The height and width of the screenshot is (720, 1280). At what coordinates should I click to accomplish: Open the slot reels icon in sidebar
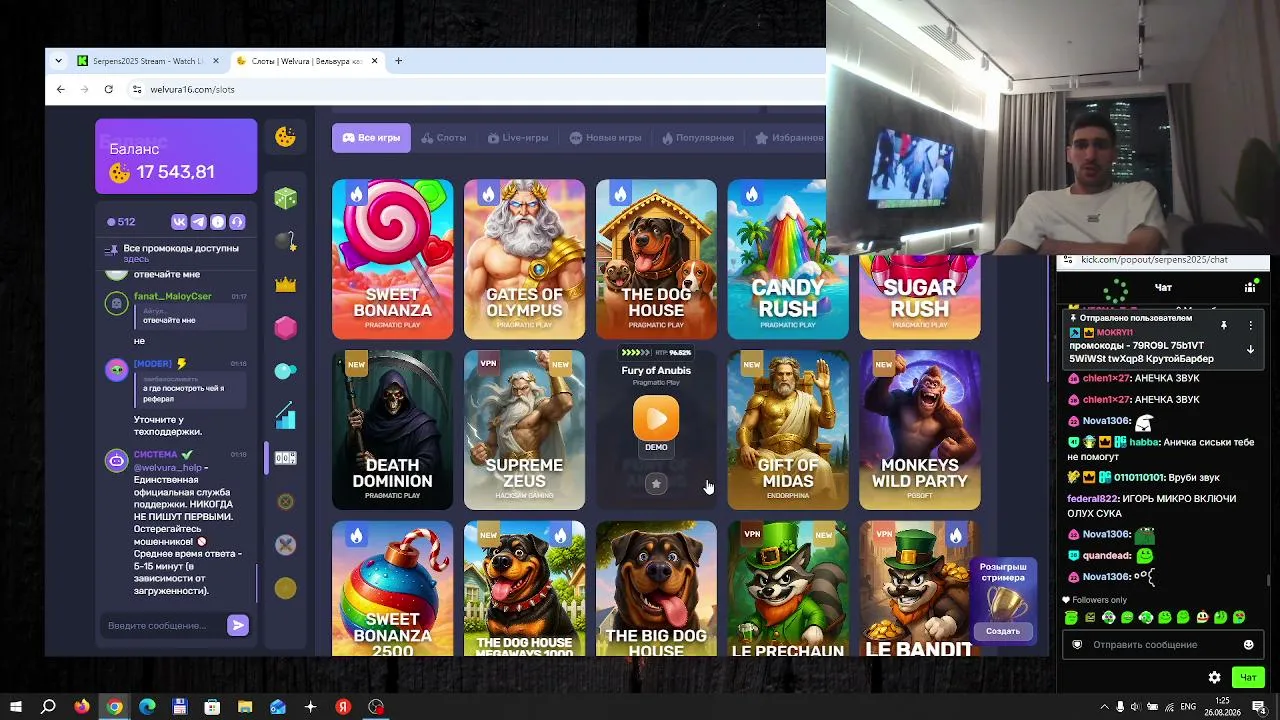(286, 458)
